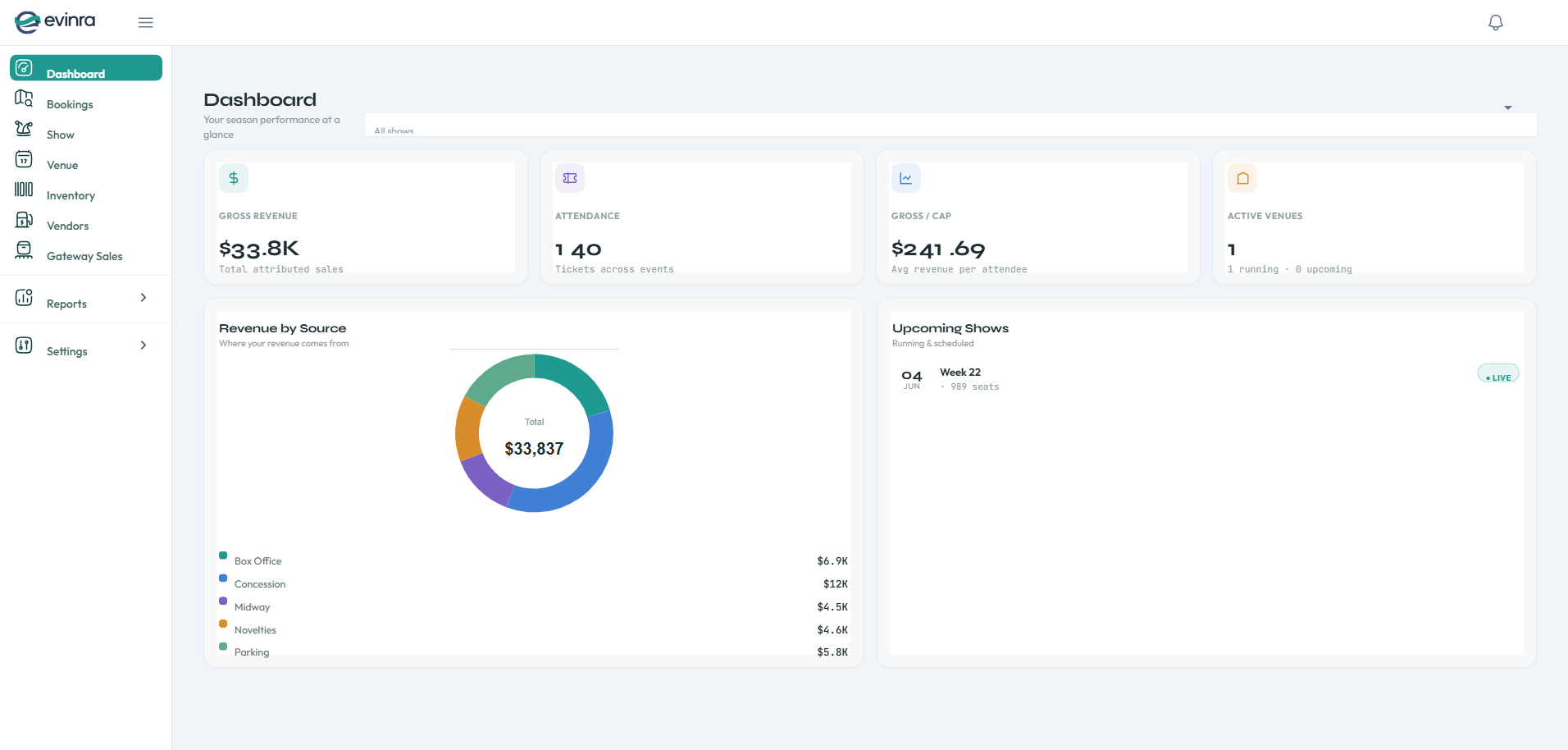Image resolution: width=1568 pixels, height=750 pixels.
Task: Click the Venue calendar icon
Action: coord(24,158)
